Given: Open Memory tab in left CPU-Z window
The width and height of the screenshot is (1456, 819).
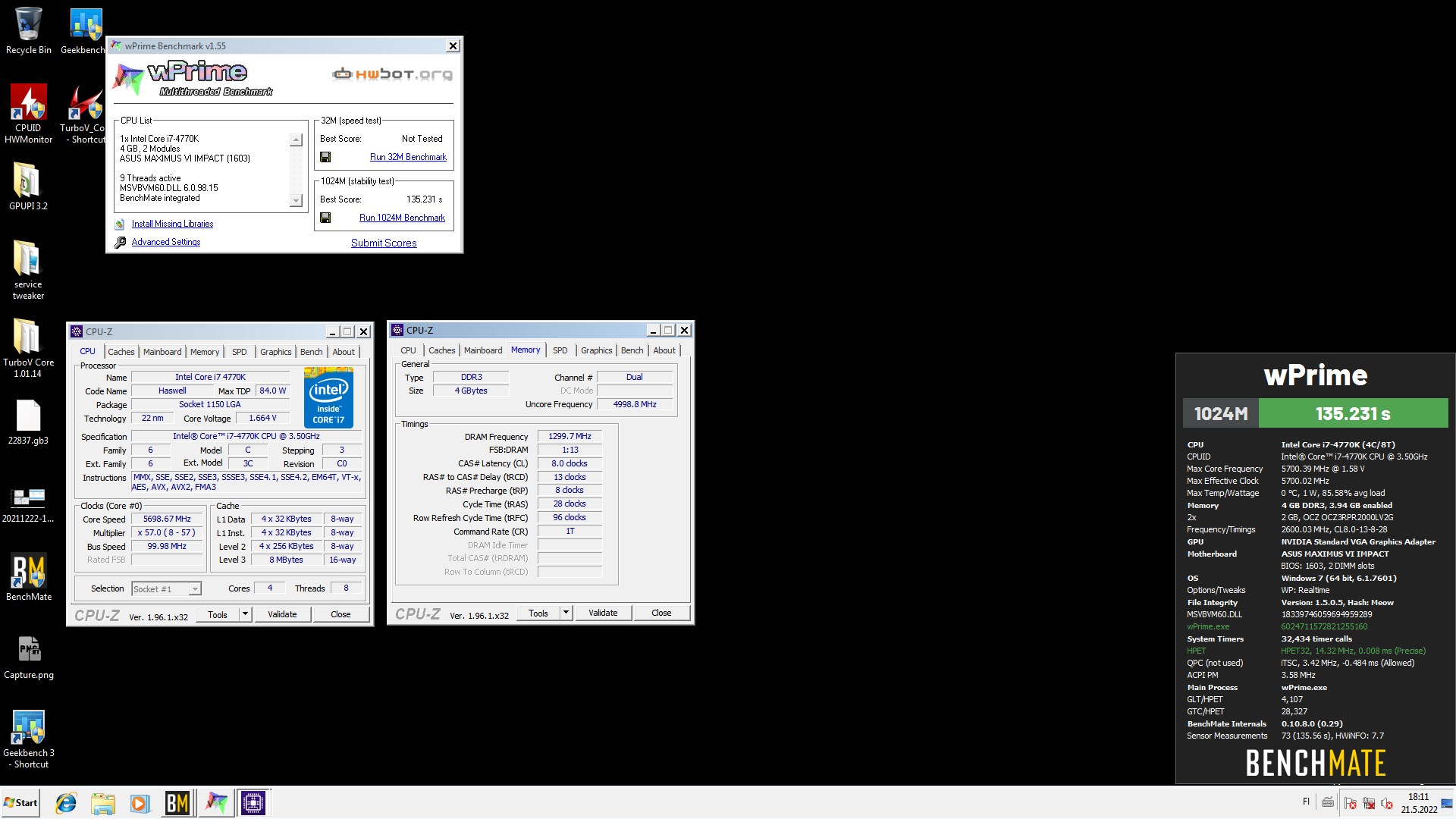Looking at the screenshot, I should tap(205, 352).
